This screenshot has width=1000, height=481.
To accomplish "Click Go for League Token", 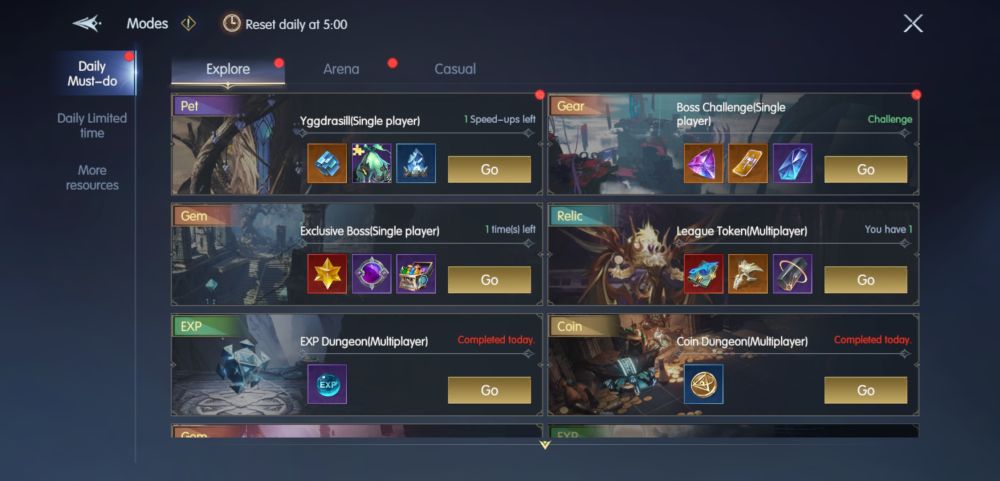I will (x=865, y=280).
